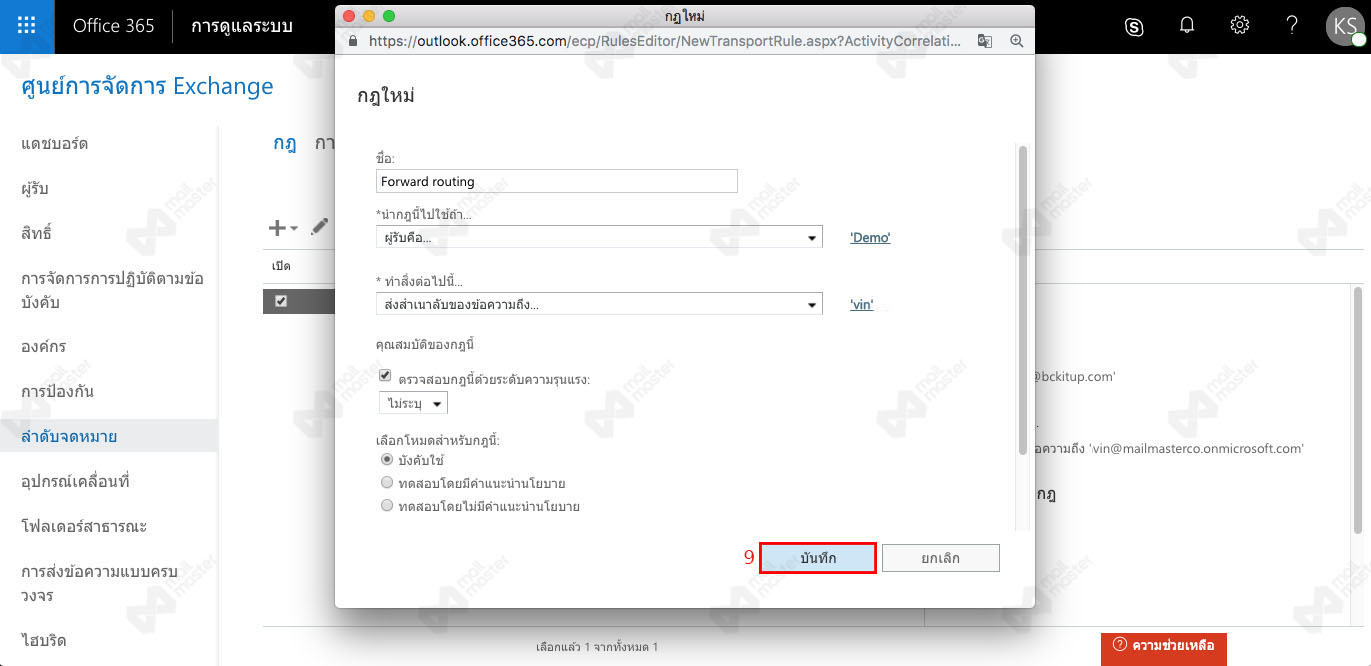Select ทดสอบโดยมีคำแนะนำนโยบาย radio button
1371x666 pixels.
pyautogui.click(x=387, y=483)
